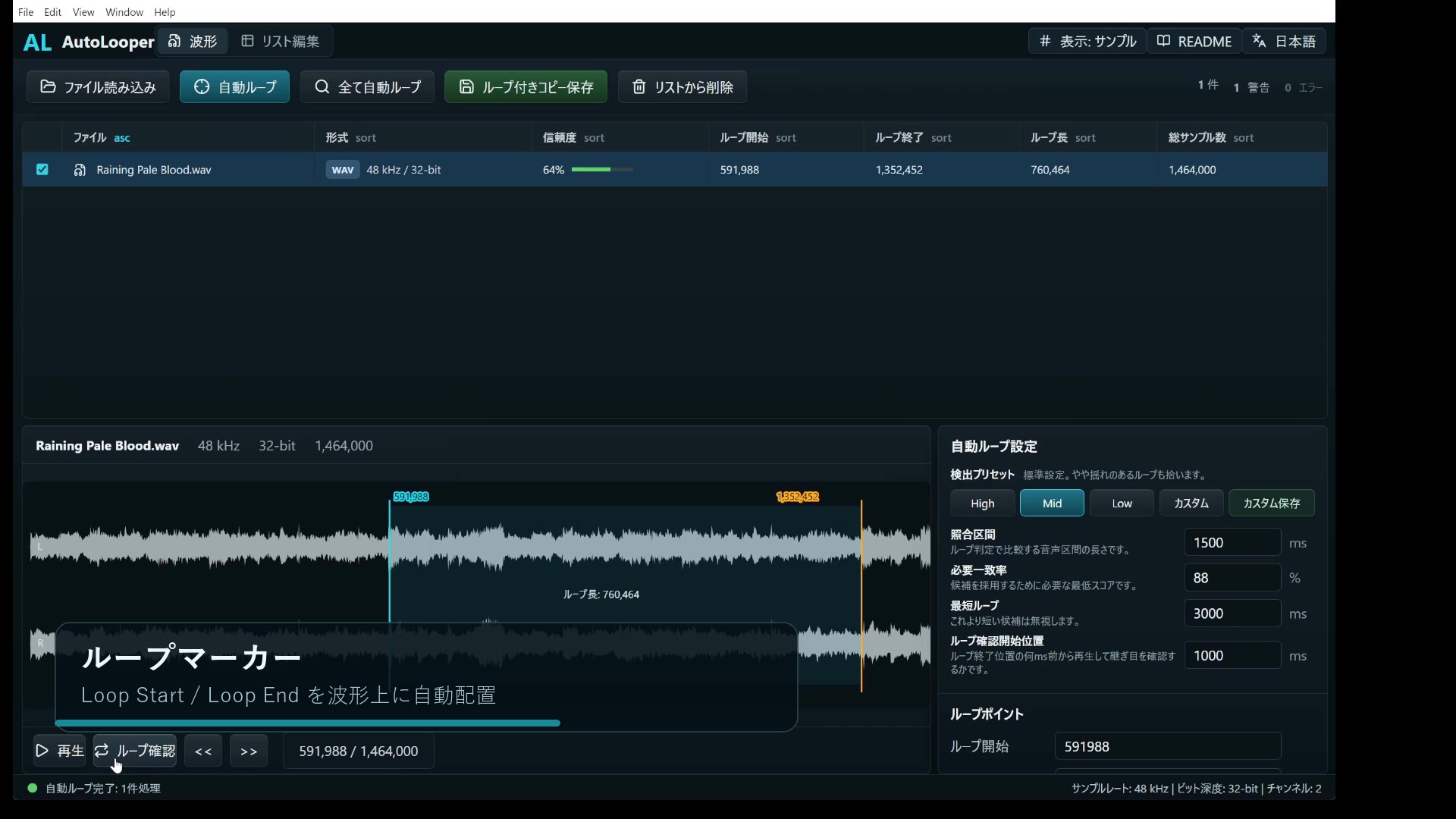The width and height of the screenshot is (1456, 819).
Task: Select the High detection preset
Action: [983, 504]
